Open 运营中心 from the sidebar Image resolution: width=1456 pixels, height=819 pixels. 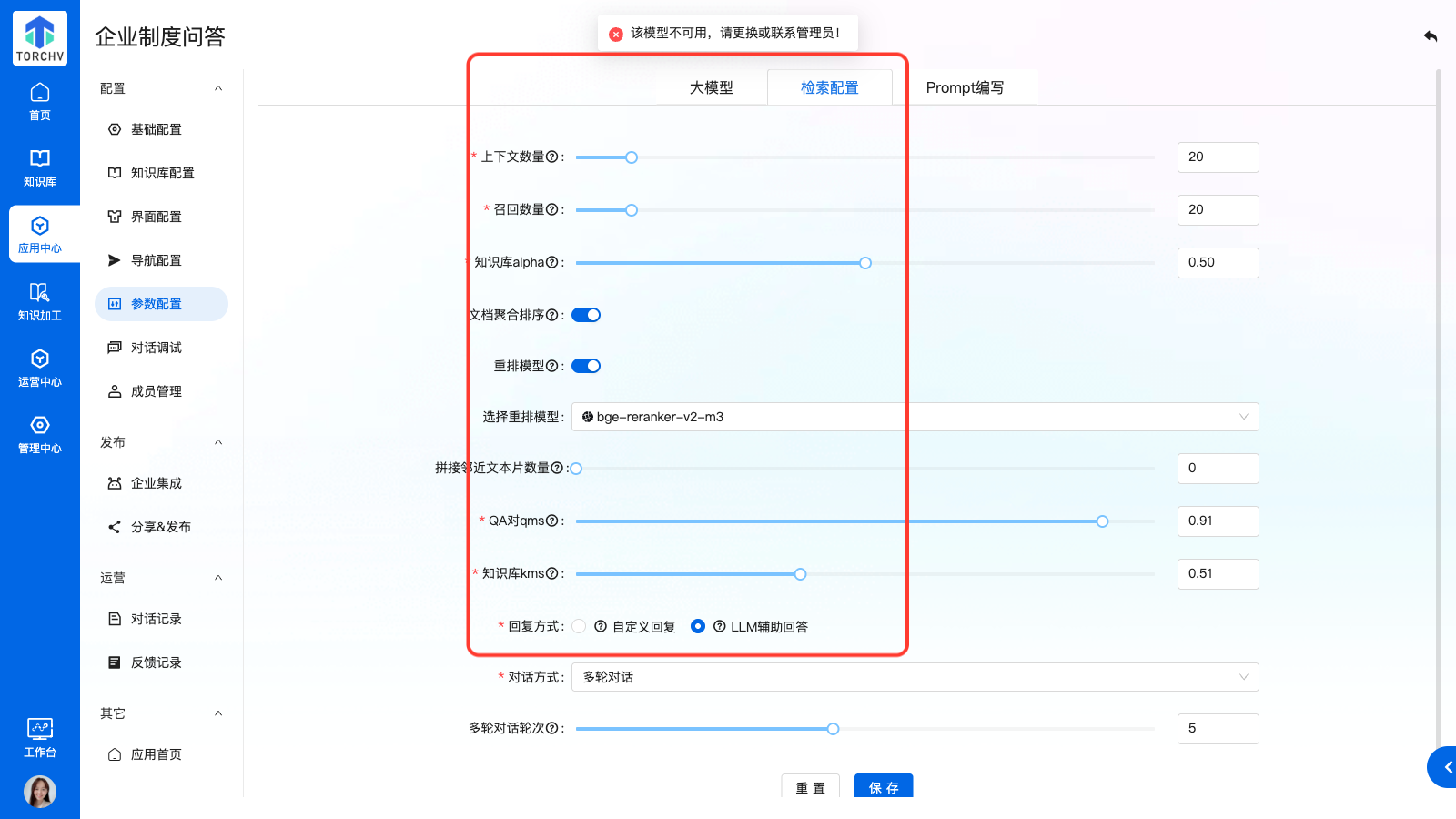point(39,368)
